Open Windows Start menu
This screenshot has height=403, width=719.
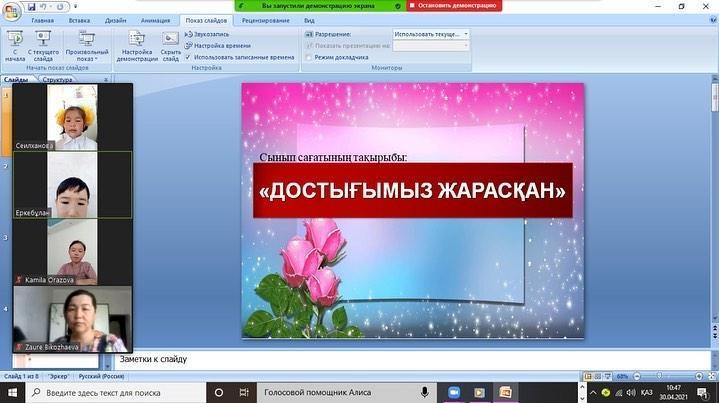tap(12, 393)
